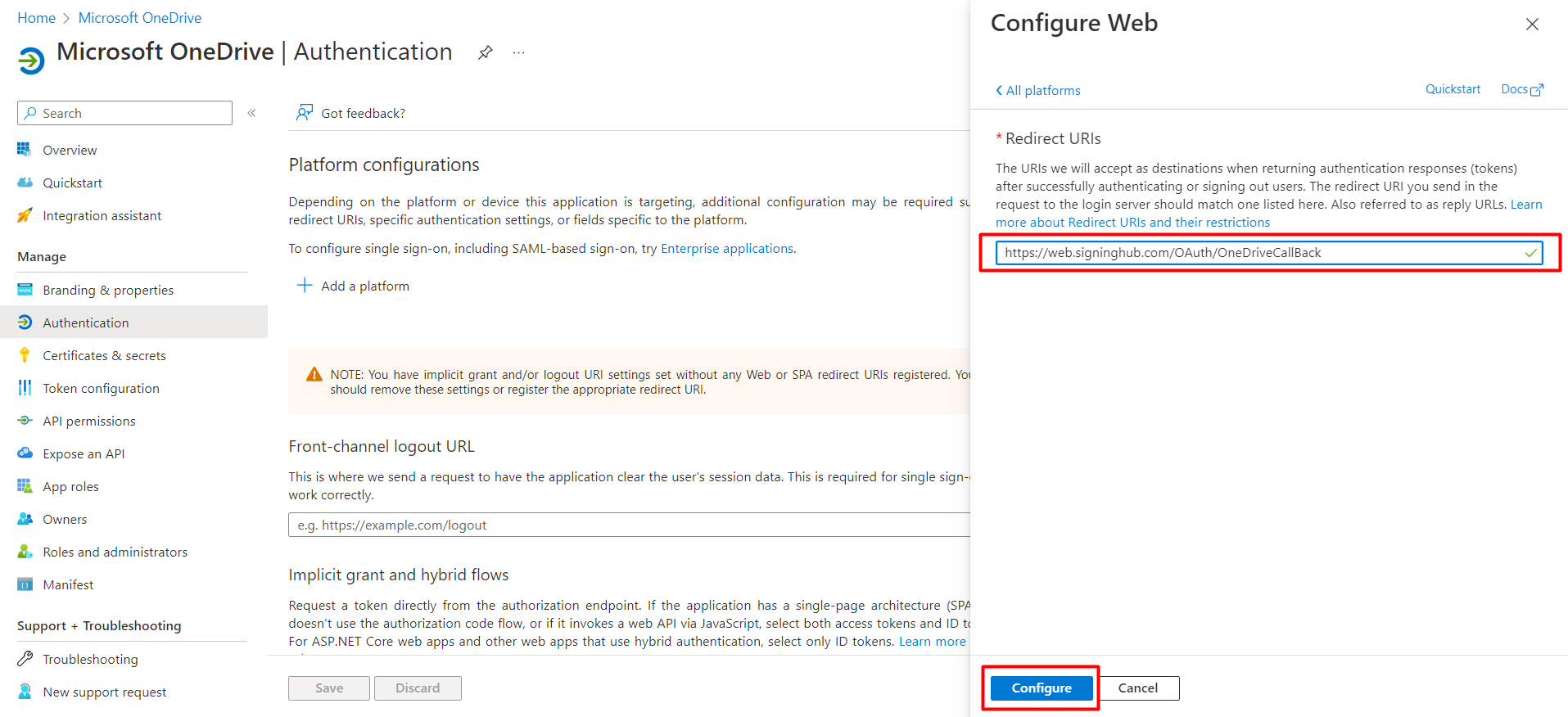1568x717 pixels.
Task: Click the Token configuration bars icon
Action: click(25, 388)
